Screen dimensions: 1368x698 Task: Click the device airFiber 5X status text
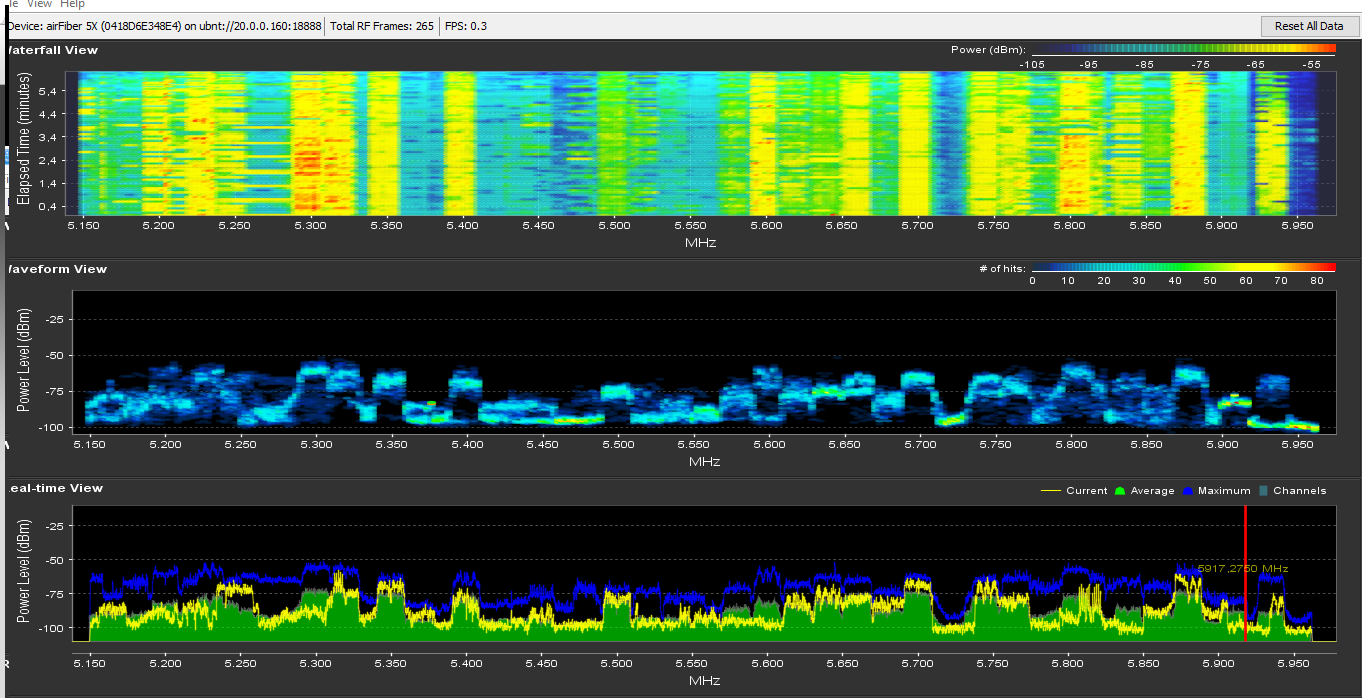[164, 26]
